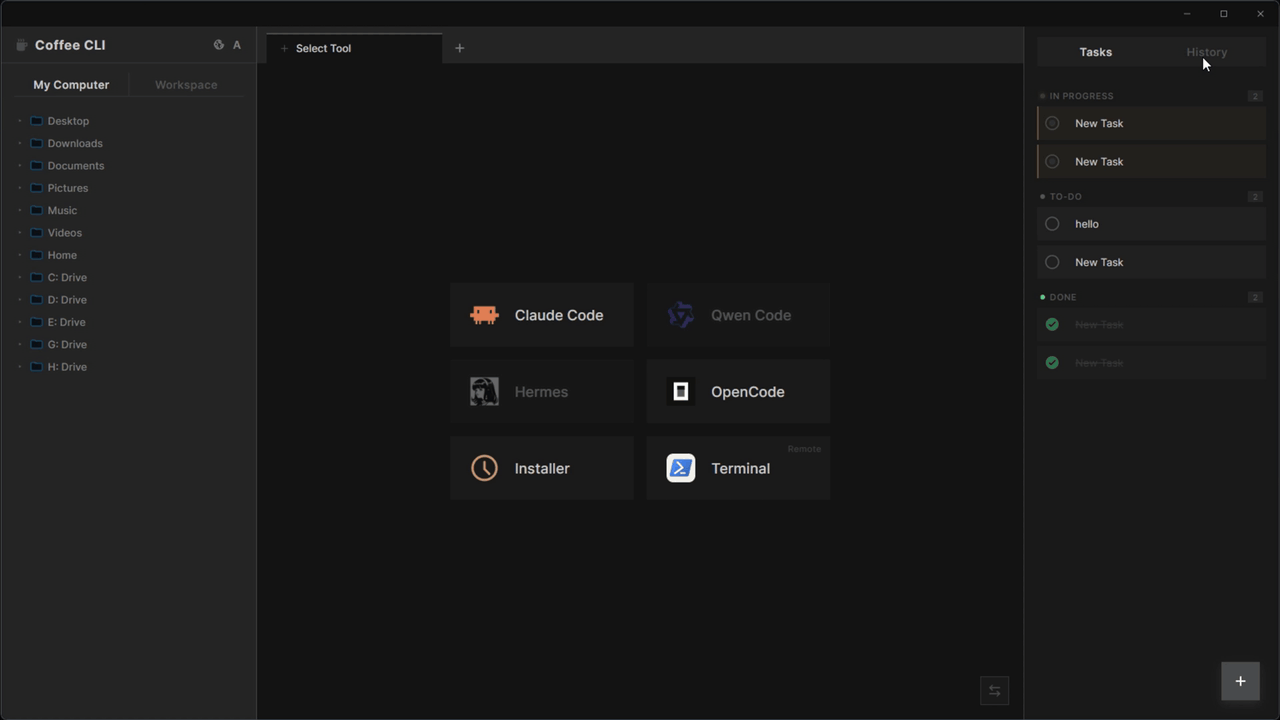Click the Terminal PowerShell icon
This screenshot has width=1280, height=720.
tap(681, 468)
